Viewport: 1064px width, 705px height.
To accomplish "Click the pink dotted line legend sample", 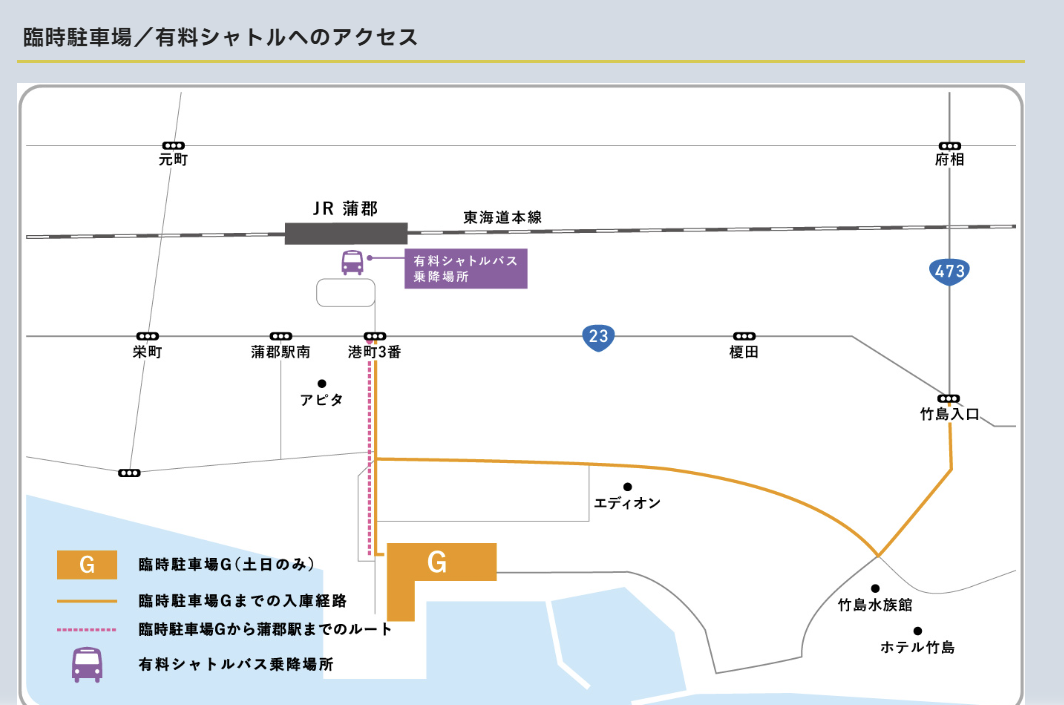I will click(x=87, y=630).
